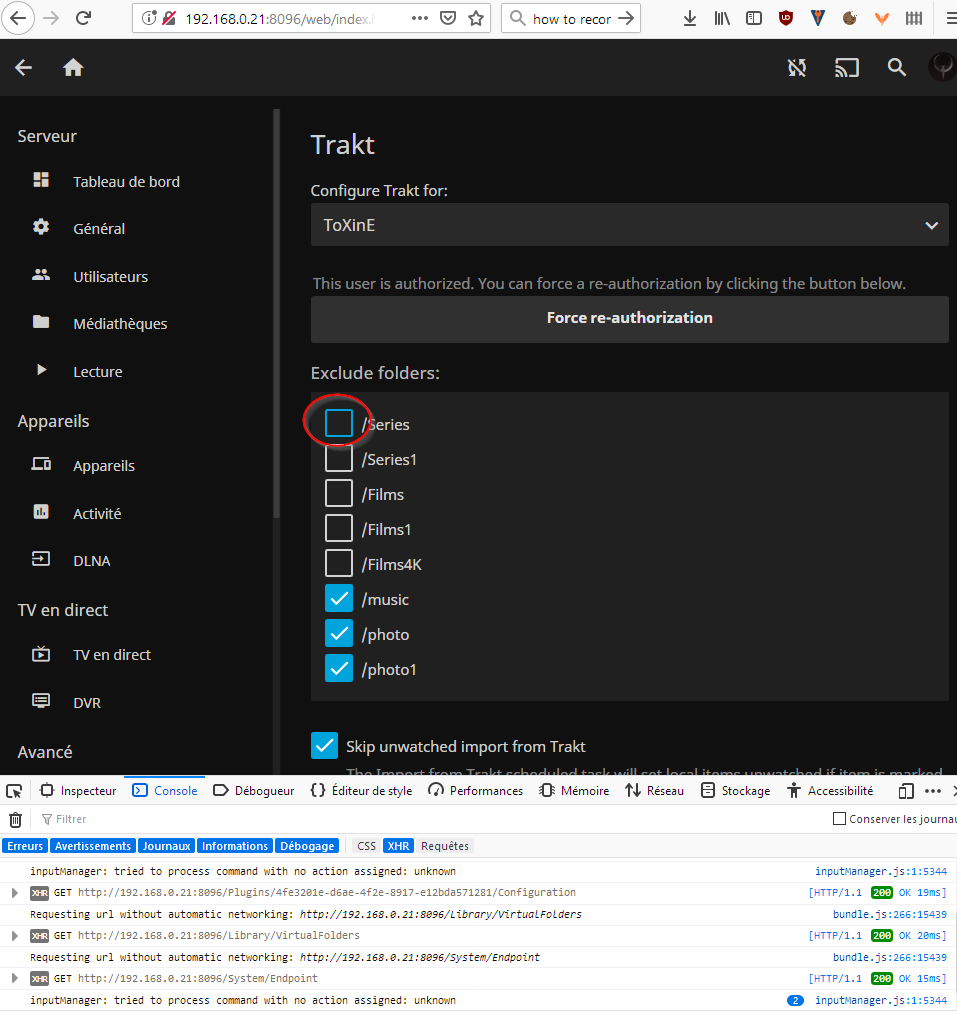Open the Tableau de bord dashboard icon
The width and height of the screenshot is (957, 1014).
[40, 181]
